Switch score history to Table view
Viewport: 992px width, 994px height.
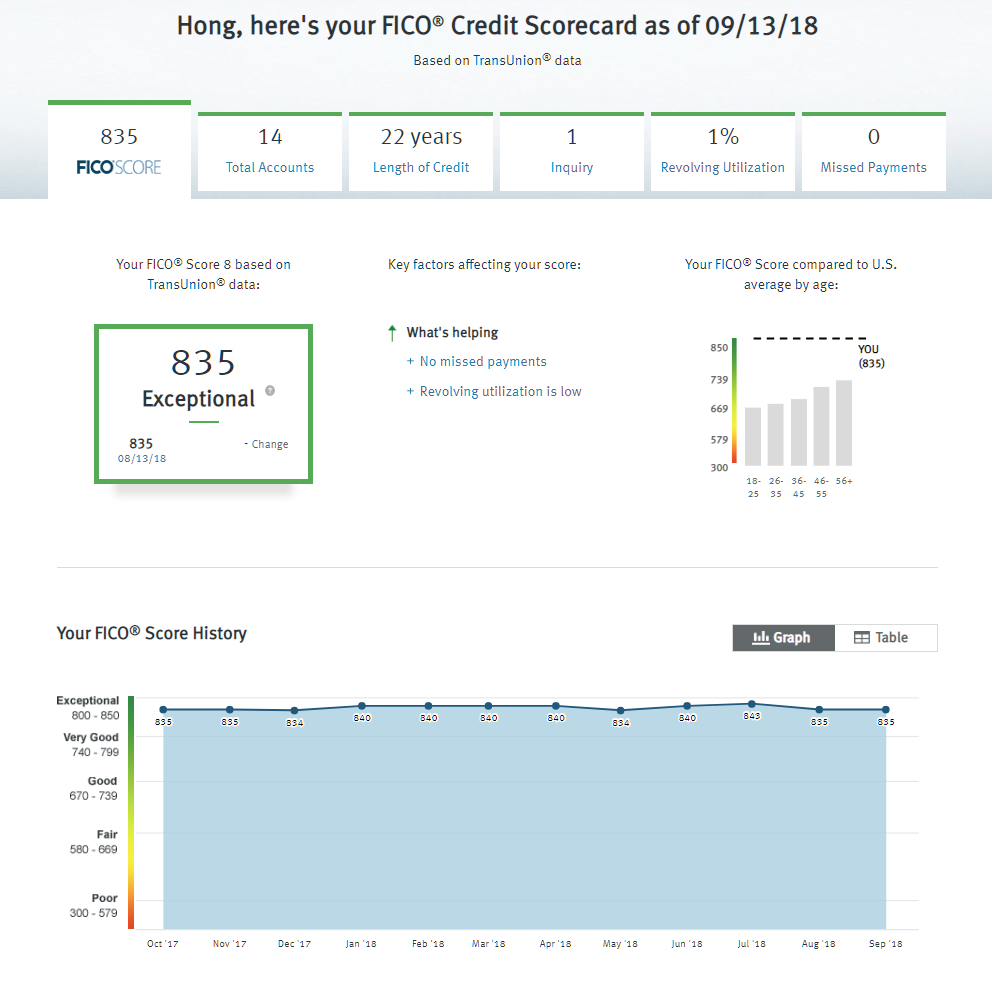point(886,638)
